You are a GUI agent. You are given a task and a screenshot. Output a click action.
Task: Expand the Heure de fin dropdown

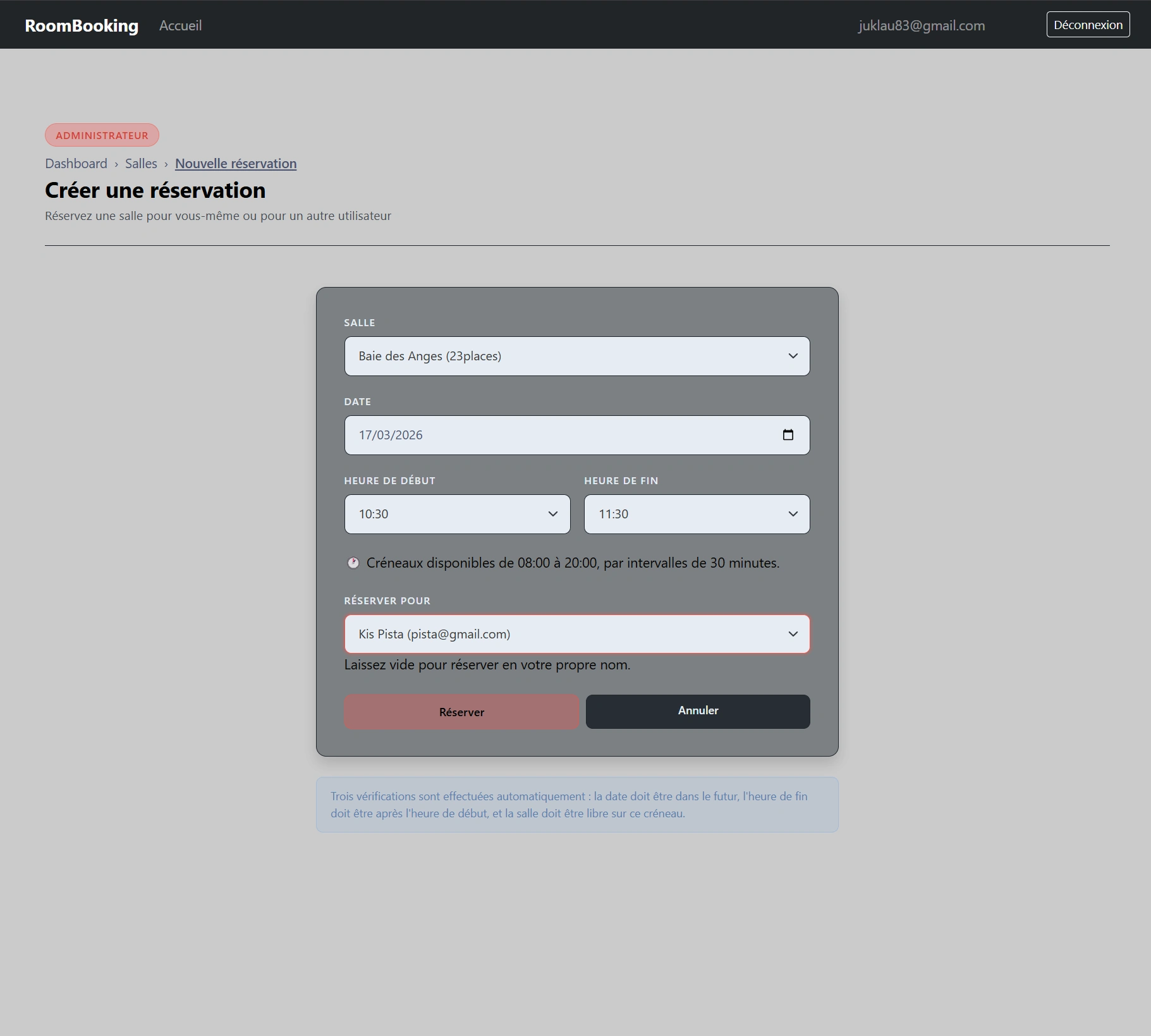[x=697, y=514]
